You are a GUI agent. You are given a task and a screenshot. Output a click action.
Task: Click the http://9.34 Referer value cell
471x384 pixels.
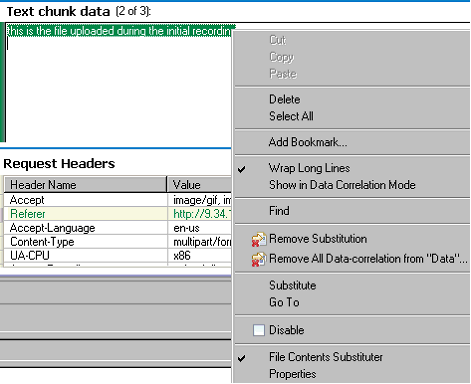(199, 214)
